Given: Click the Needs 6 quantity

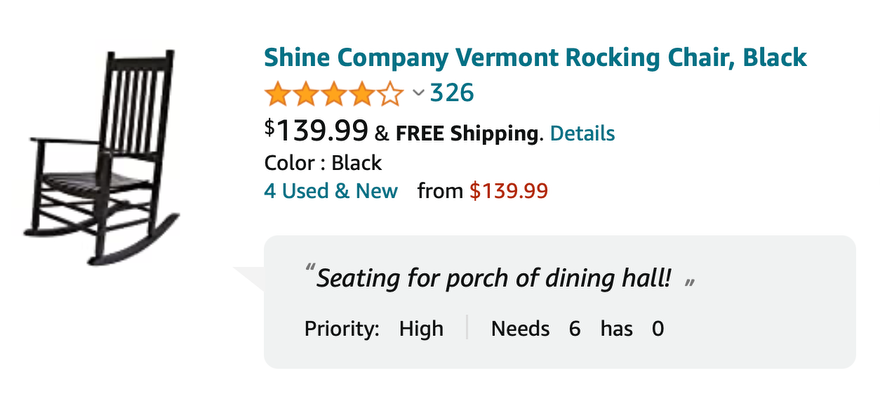Looking at the screenshot, I should click(575, 328).
